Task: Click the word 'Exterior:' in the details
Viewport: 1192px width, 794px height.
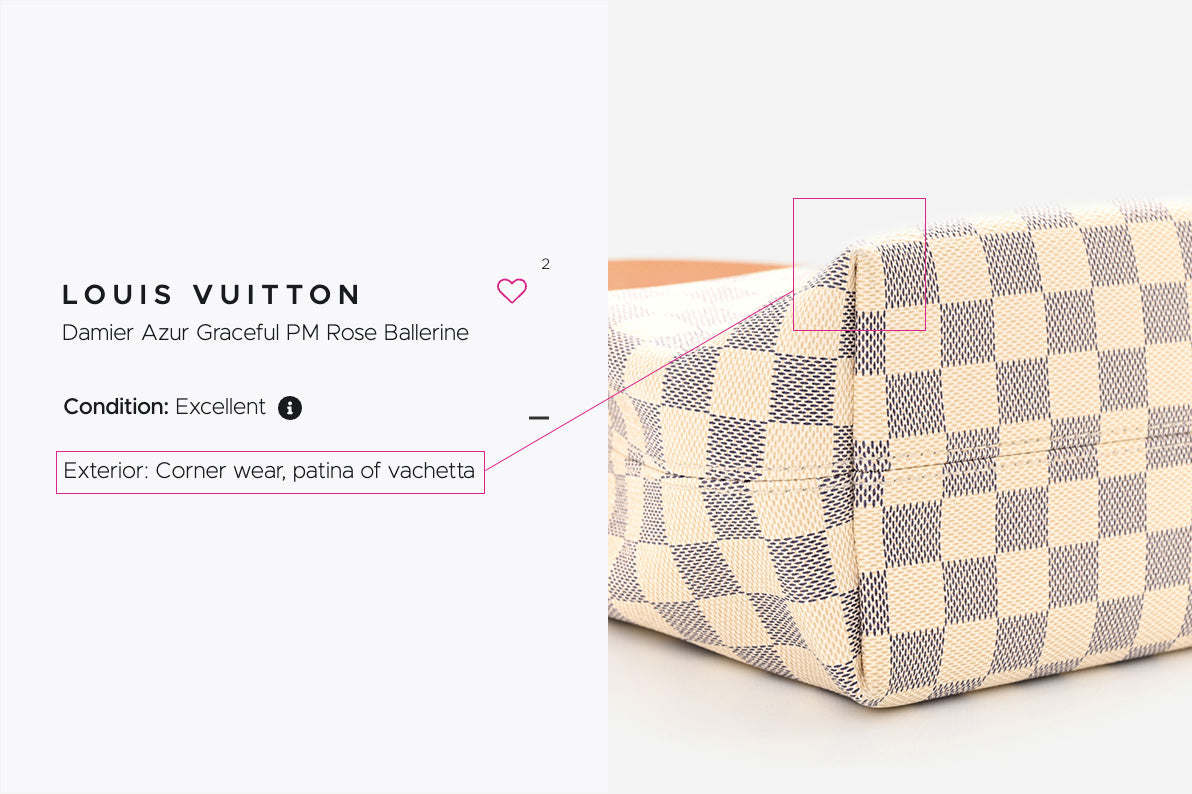Action: (x=106, y=471)
